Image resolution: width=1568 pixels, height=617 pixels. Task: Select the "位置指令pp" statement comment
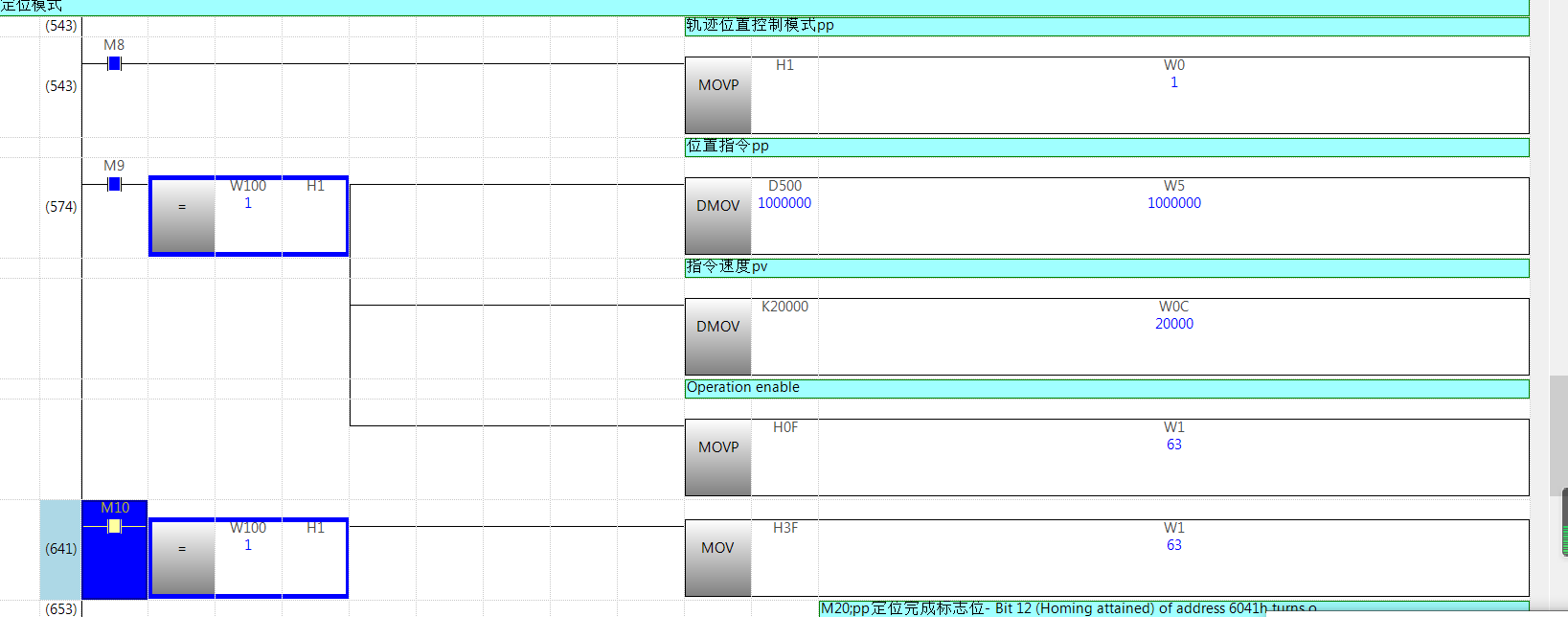(1106, 147)
